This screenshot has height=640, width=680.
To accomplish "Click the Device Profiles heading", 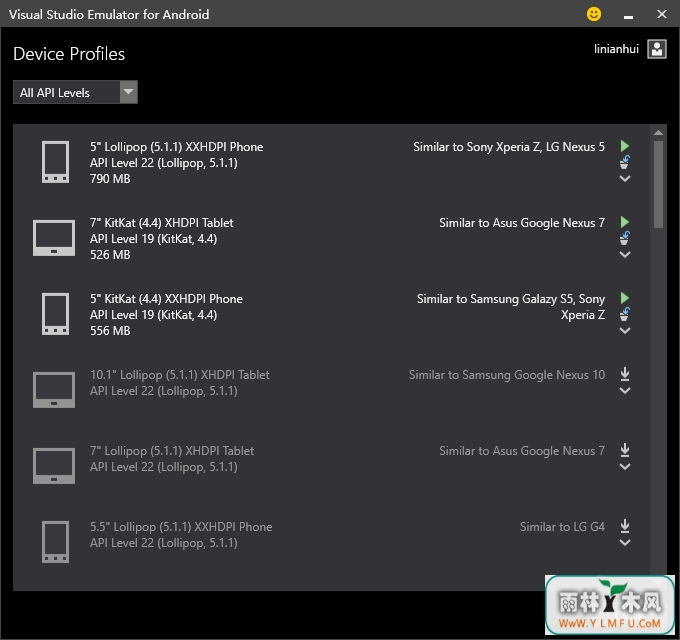I will [x=69, y=54].
